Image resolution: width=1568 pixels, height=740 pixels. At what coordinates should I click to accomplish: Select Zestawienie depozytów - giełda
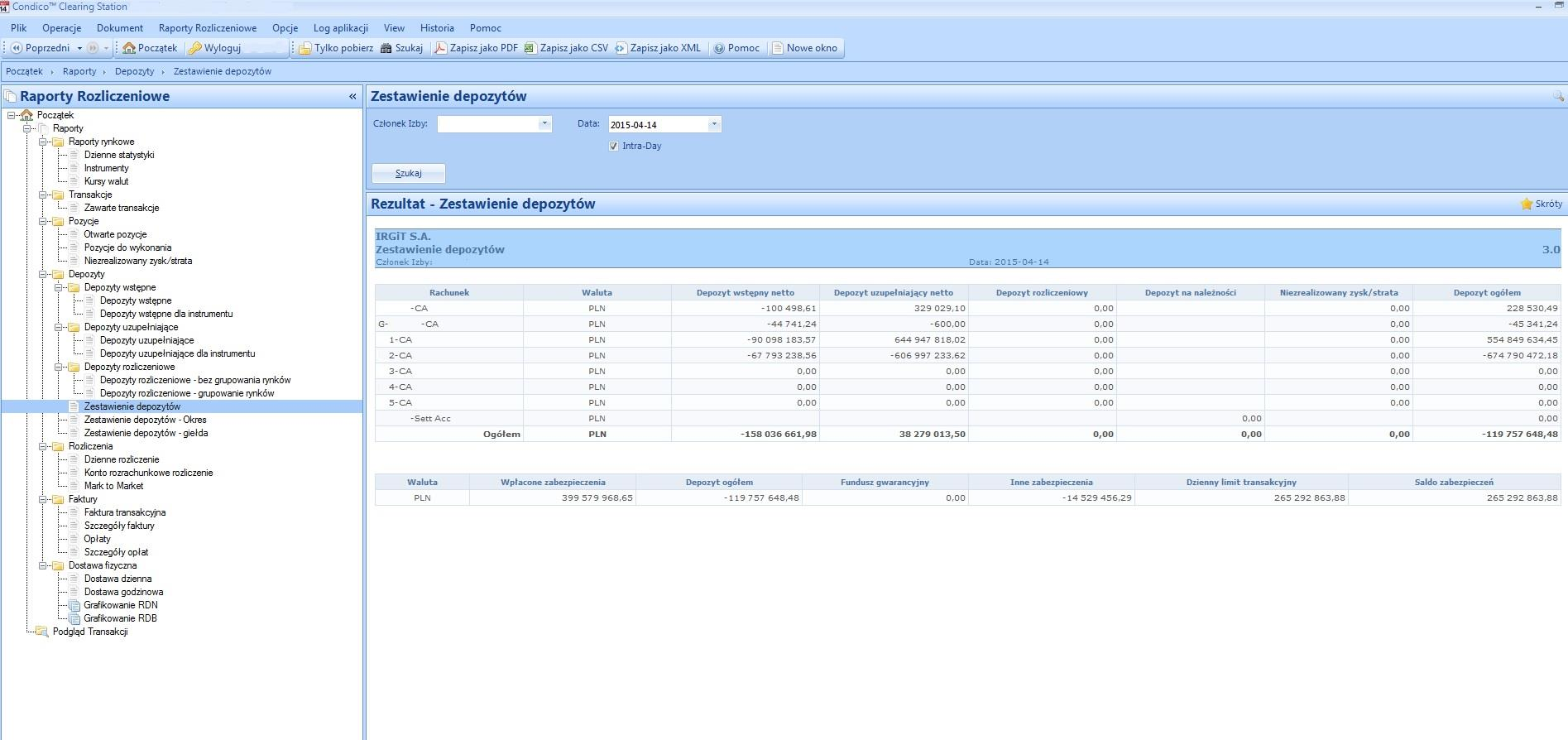click(146, 433)
